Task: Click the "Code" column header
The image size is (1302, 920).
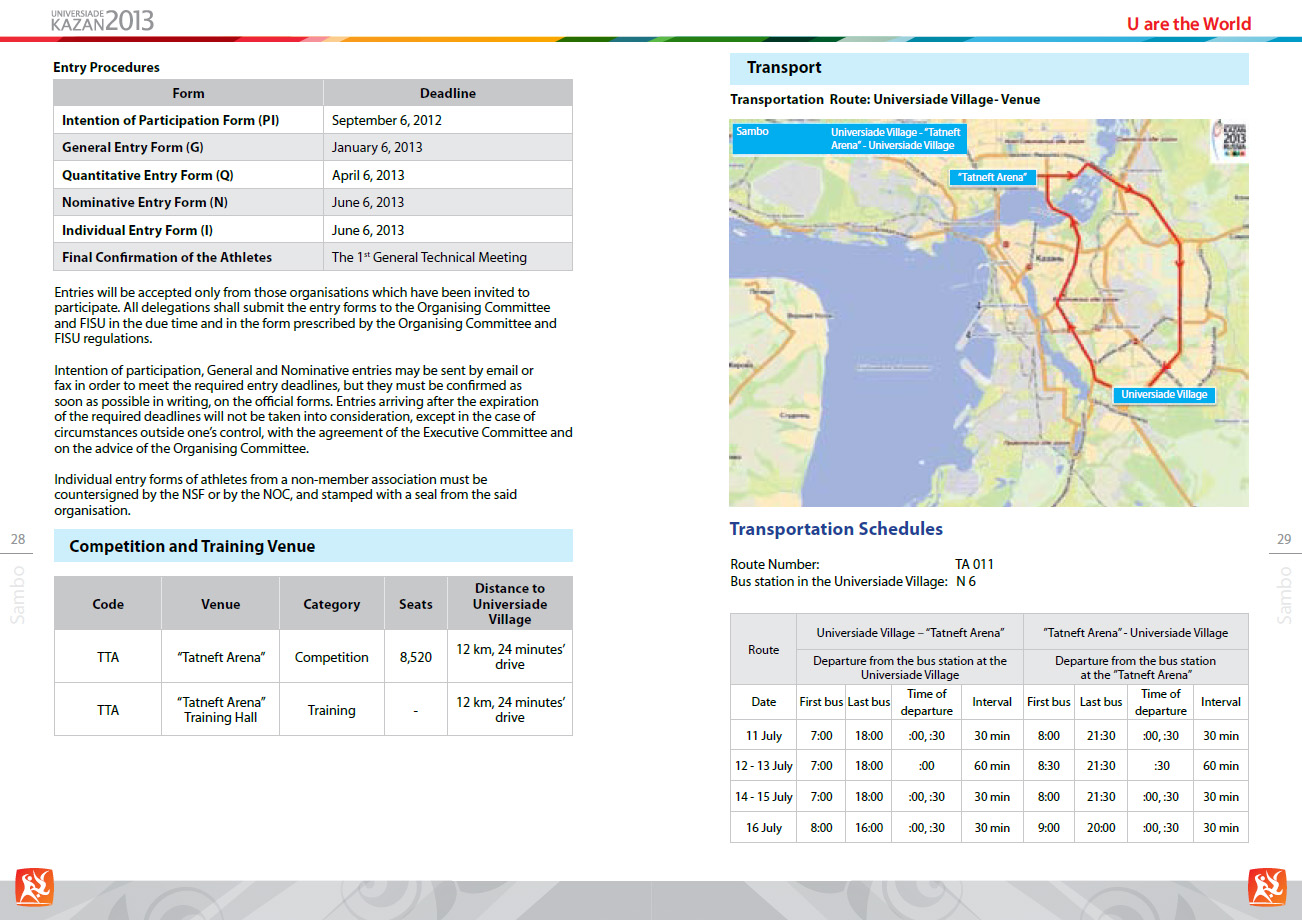Action: 108,604
